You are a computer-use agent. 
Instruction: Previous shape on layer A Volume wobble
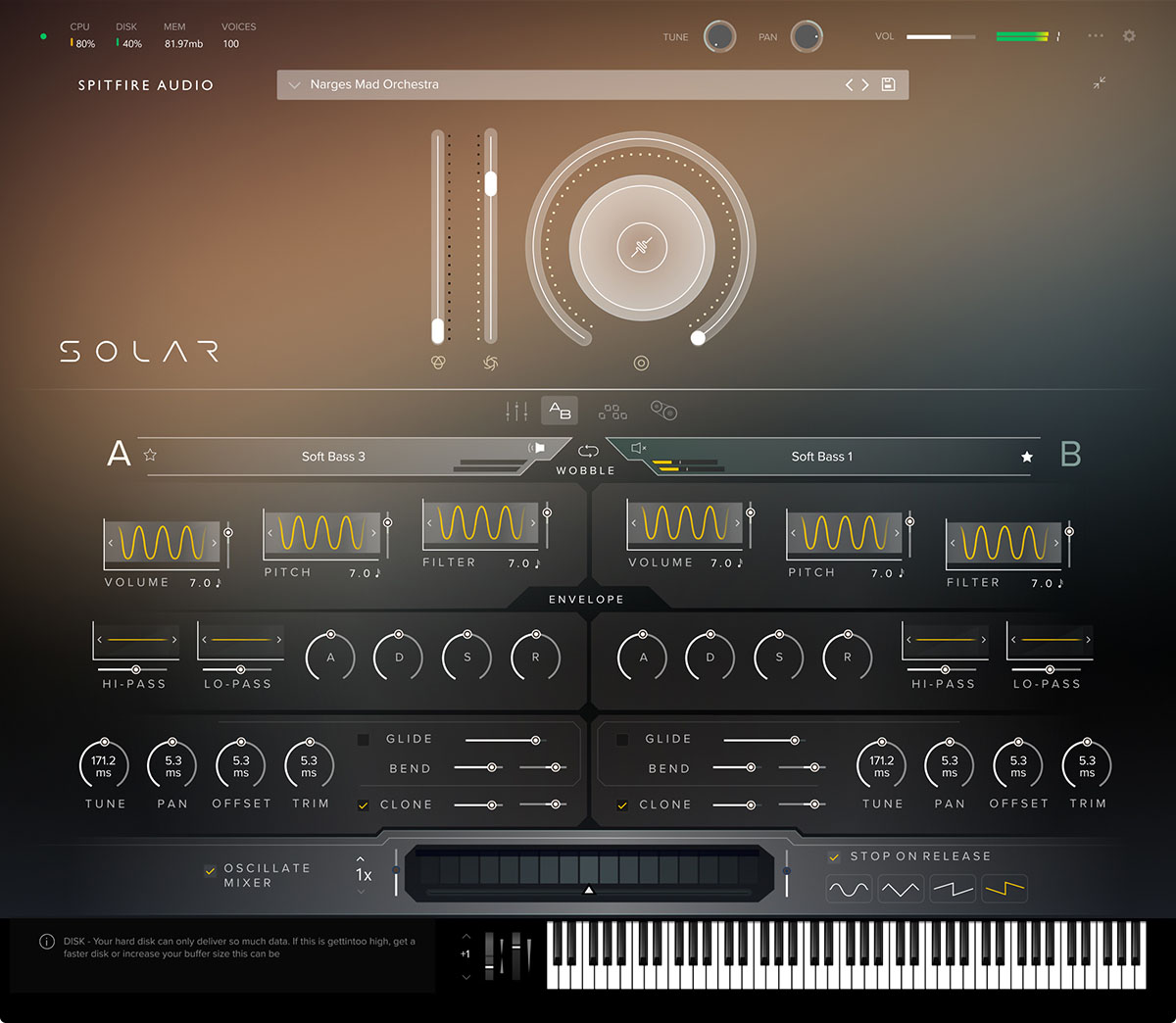point(111,543)
